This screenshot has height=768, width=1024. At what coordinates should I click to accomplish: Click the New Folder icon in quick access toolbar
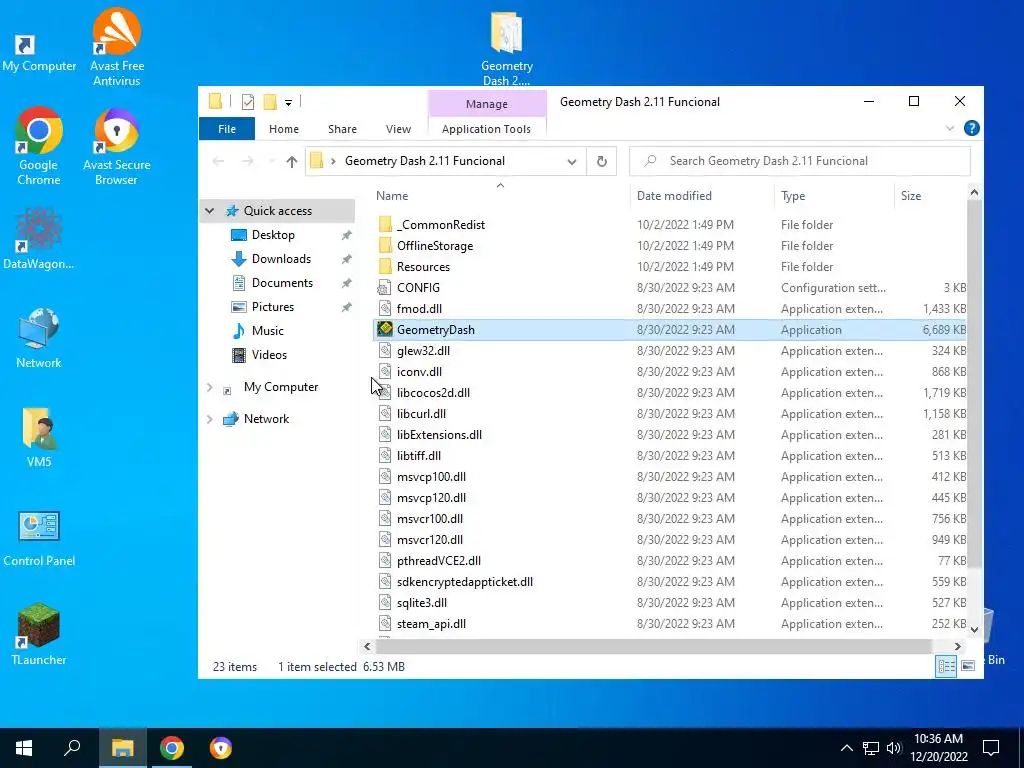270,102
